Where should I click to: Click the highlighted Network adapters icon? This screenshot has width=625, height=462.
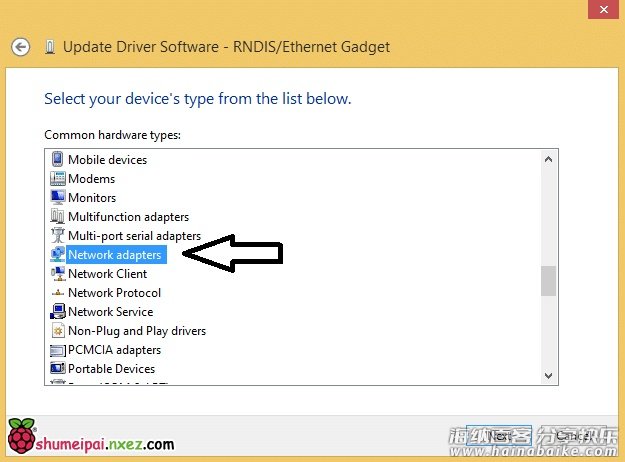57,255
